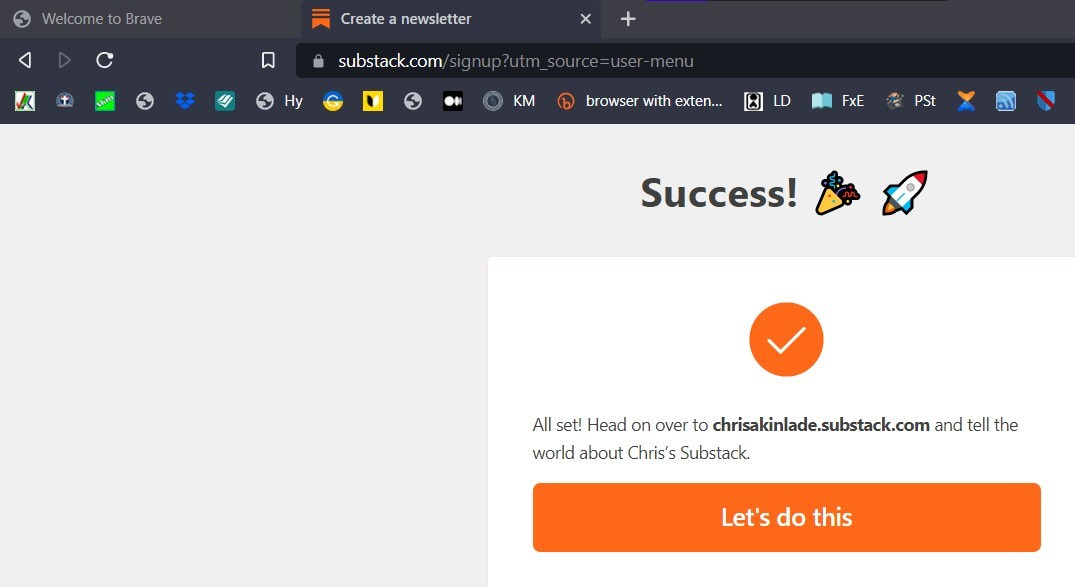The height and width of the screenshot is (587, 1075).
Task: Go forward using the forward arrow
Action: pos(64,60)
